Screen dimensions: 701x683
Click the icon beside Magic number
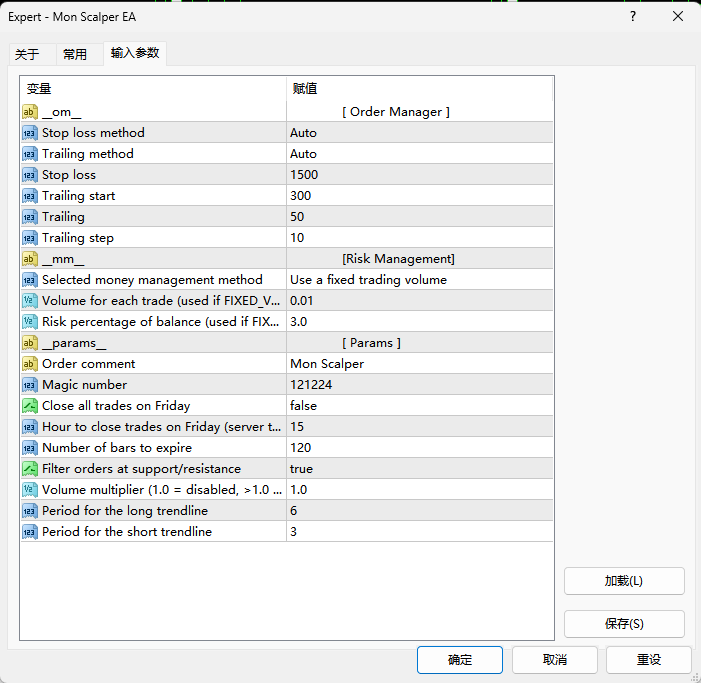point(29,385)
